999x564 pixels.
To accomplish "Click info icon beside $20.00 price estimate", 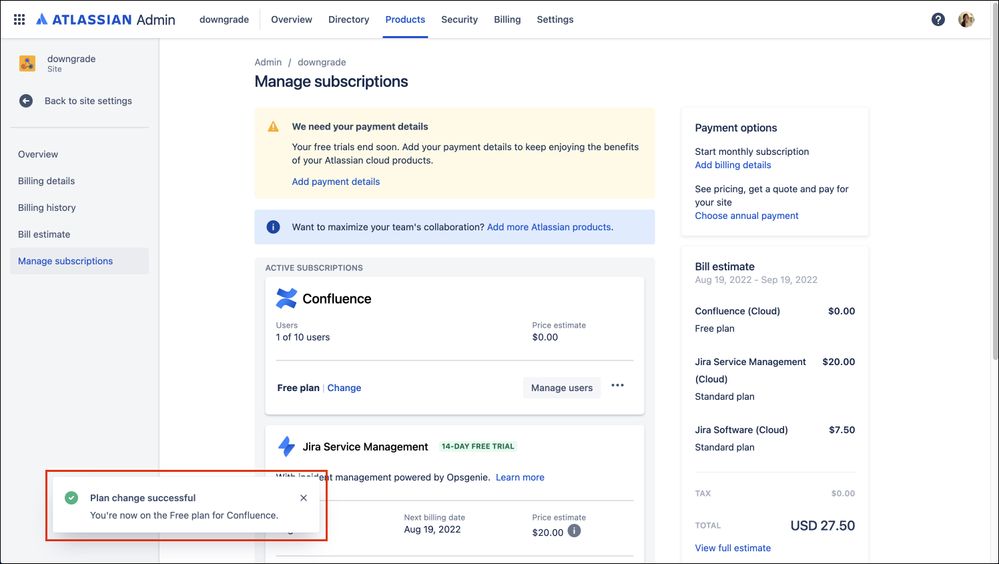I will (574, 530).
